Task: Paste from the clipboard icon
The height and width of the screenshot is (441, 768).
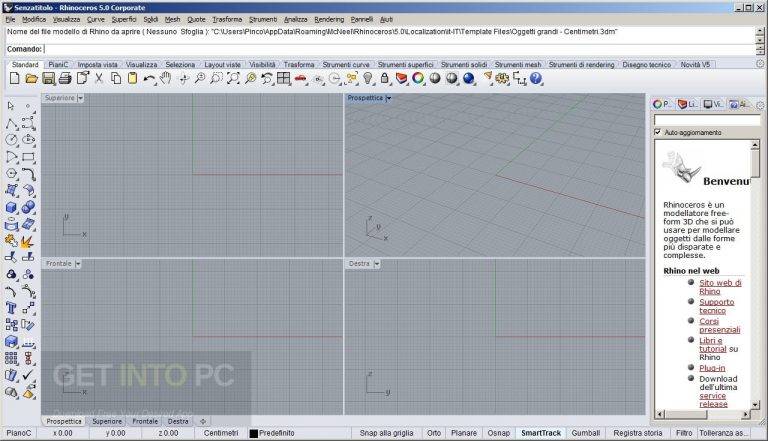Action: (132, 78)
